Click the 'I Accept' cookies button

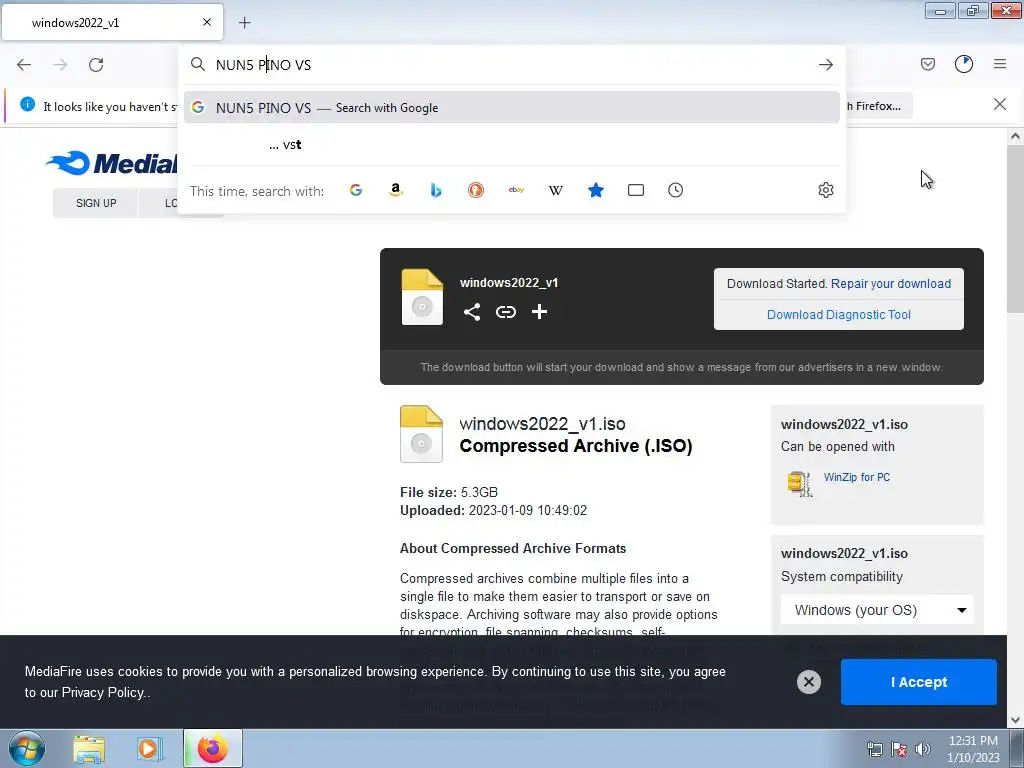tap(918, 682)
